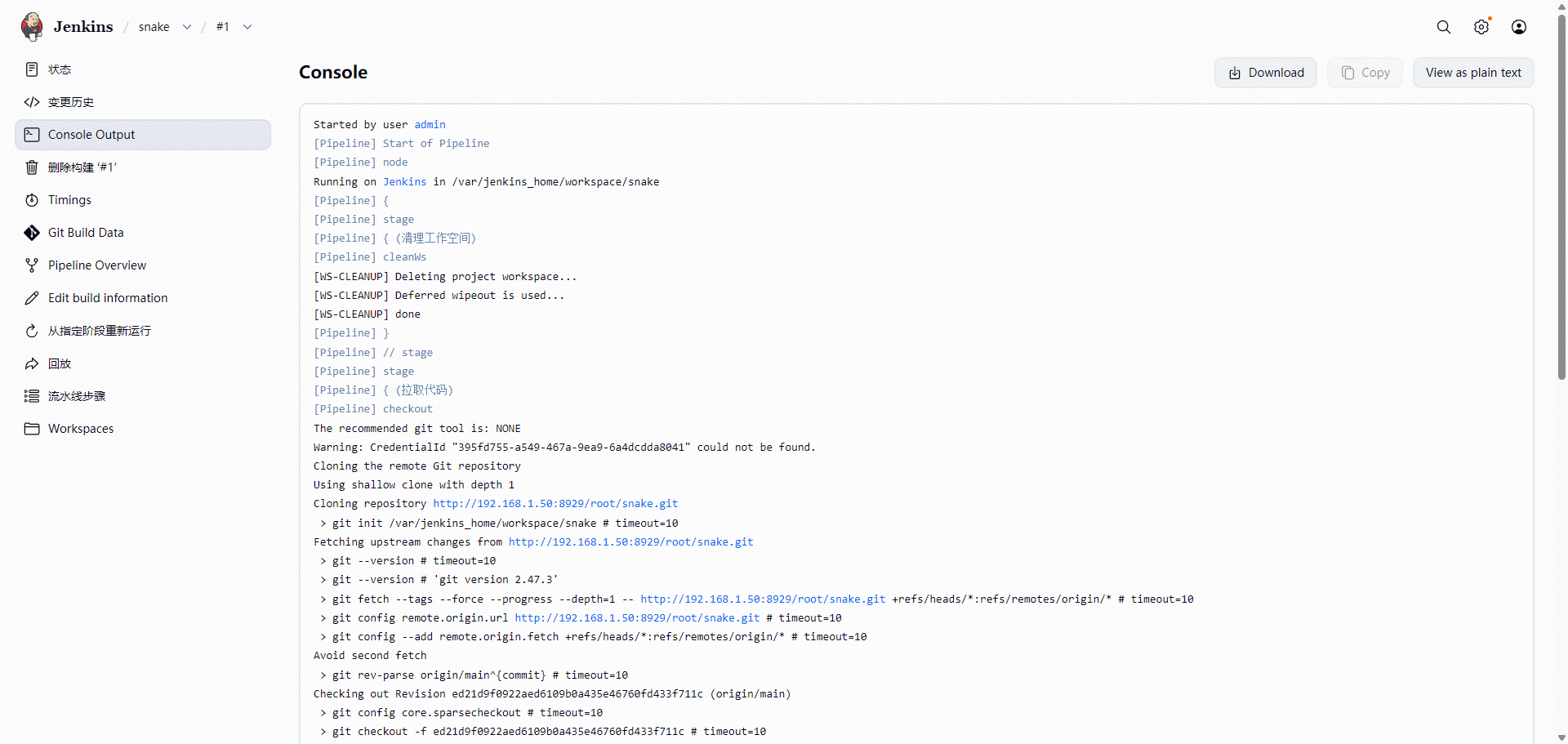
Task: Expand the snake breadcrumb dropdown chevron
Action: [187, 27]
